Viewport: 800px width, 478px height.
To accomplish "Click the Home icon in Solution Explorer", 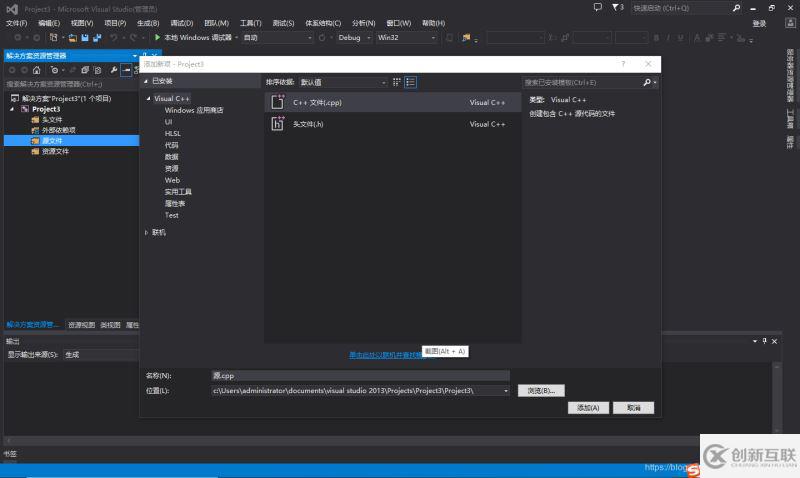I will pyautogui.click(x=36, y=70).
